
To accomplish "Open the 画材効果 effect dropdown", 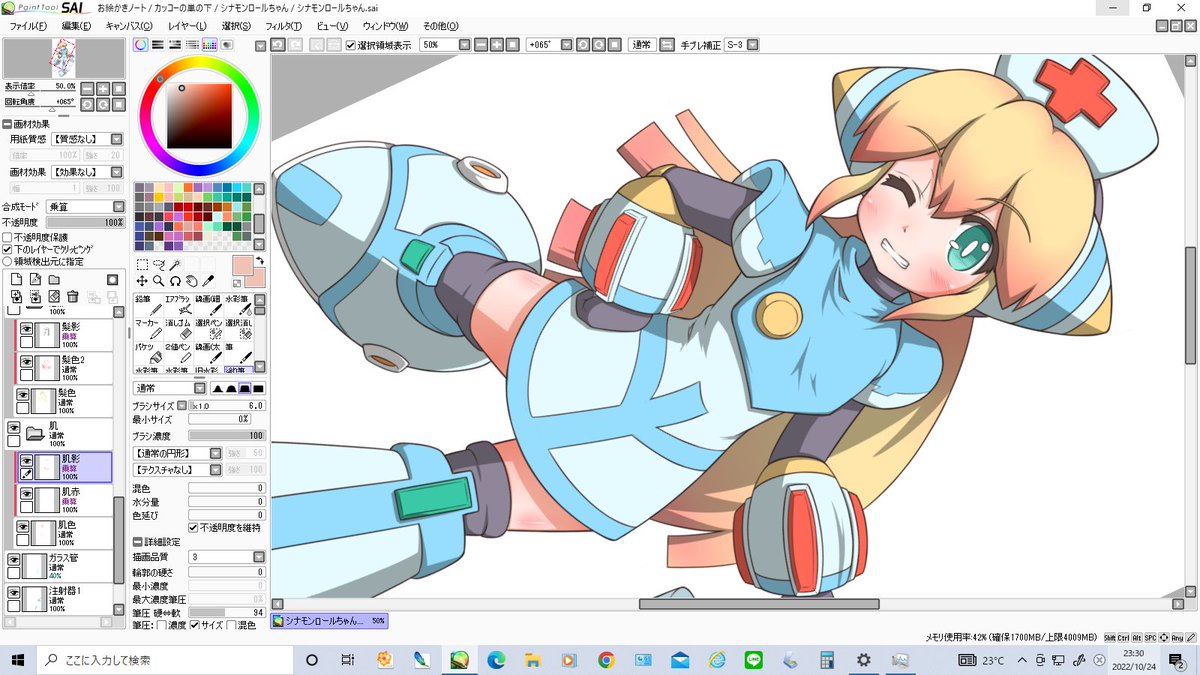I will pos(117,172).
